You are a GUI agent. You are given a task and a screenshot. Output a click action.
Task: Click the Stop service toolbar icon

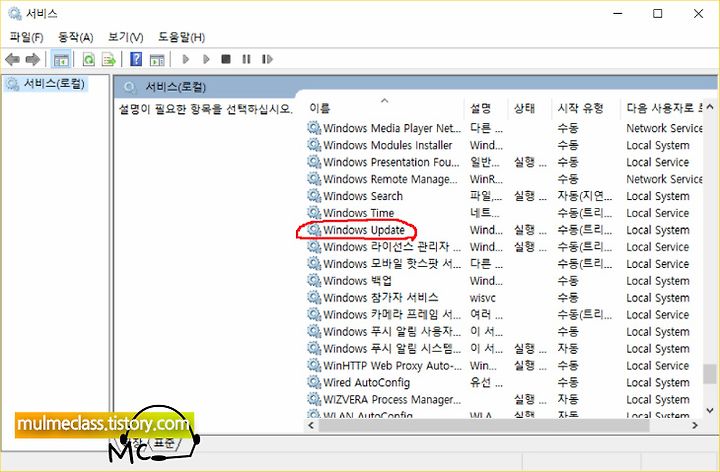click(x=226, y=59)
